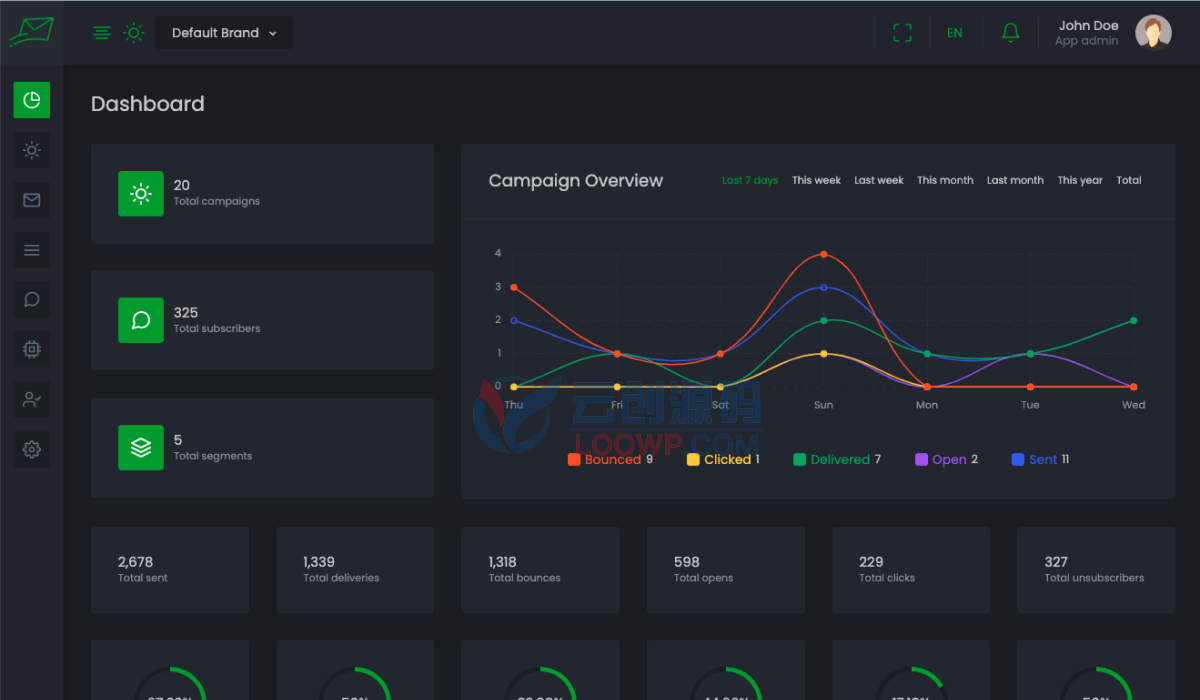The image size is (1200, 700).
Task: Select the Total filter
Action: [1129, 181]
